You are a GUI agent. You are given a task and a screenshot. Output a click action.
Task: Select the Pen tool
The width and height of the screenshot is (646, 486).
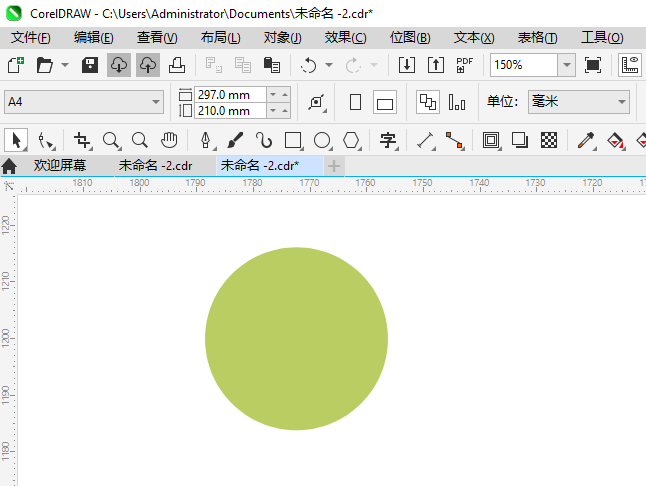click(206, 140)
